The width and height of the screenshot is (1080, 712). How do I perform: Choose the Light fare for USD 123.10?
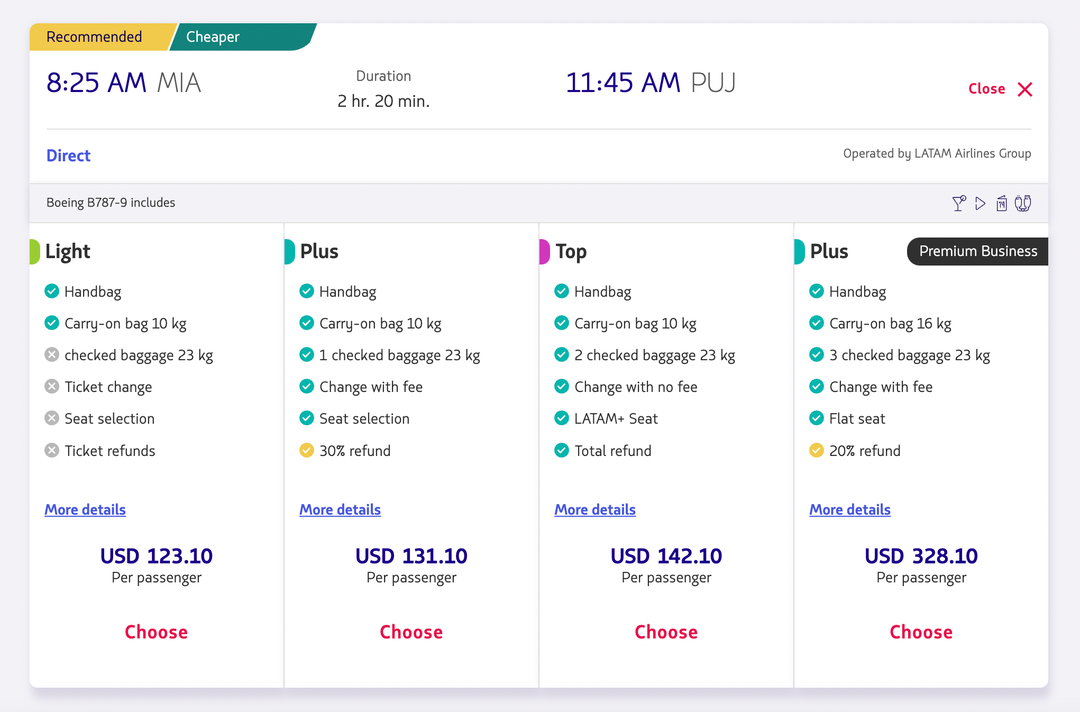155,631
